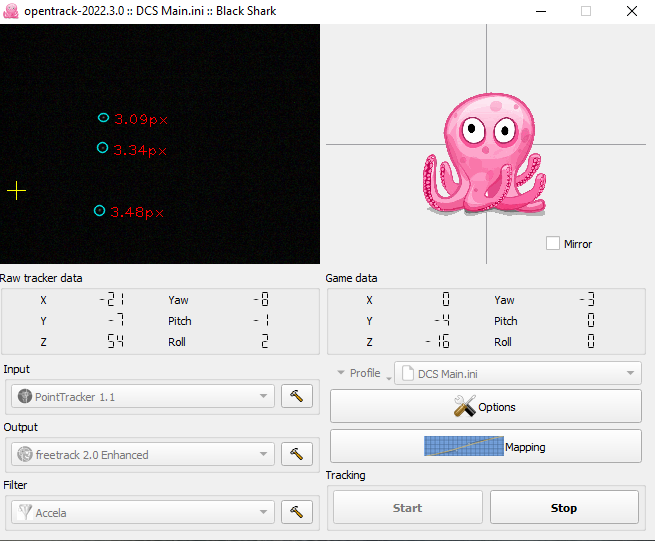Open the DCS Main.ini profile selector
Image resolution: width=655 pixels, height=541 pixels.
coord(517,373)
